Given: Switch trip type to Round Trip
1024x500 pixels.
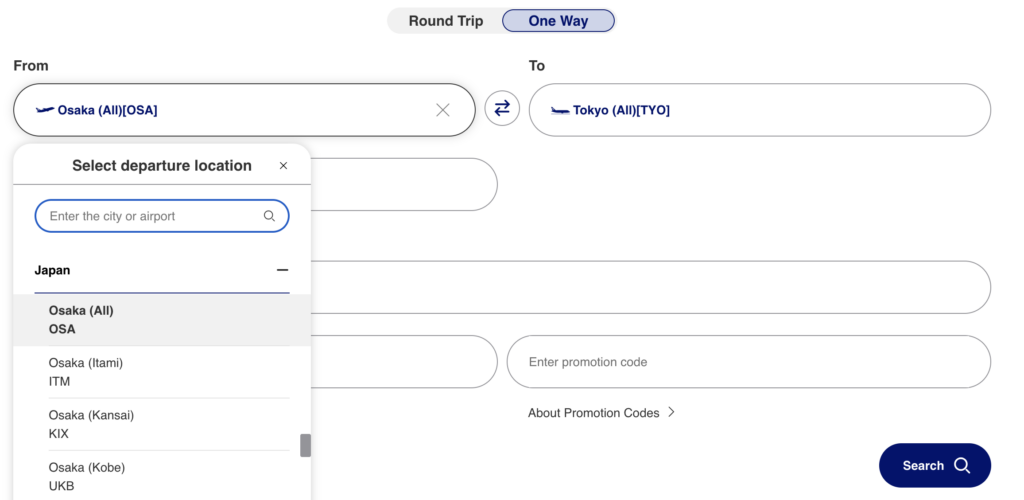Looking at the screenshot, I should (x=445, y=21).
